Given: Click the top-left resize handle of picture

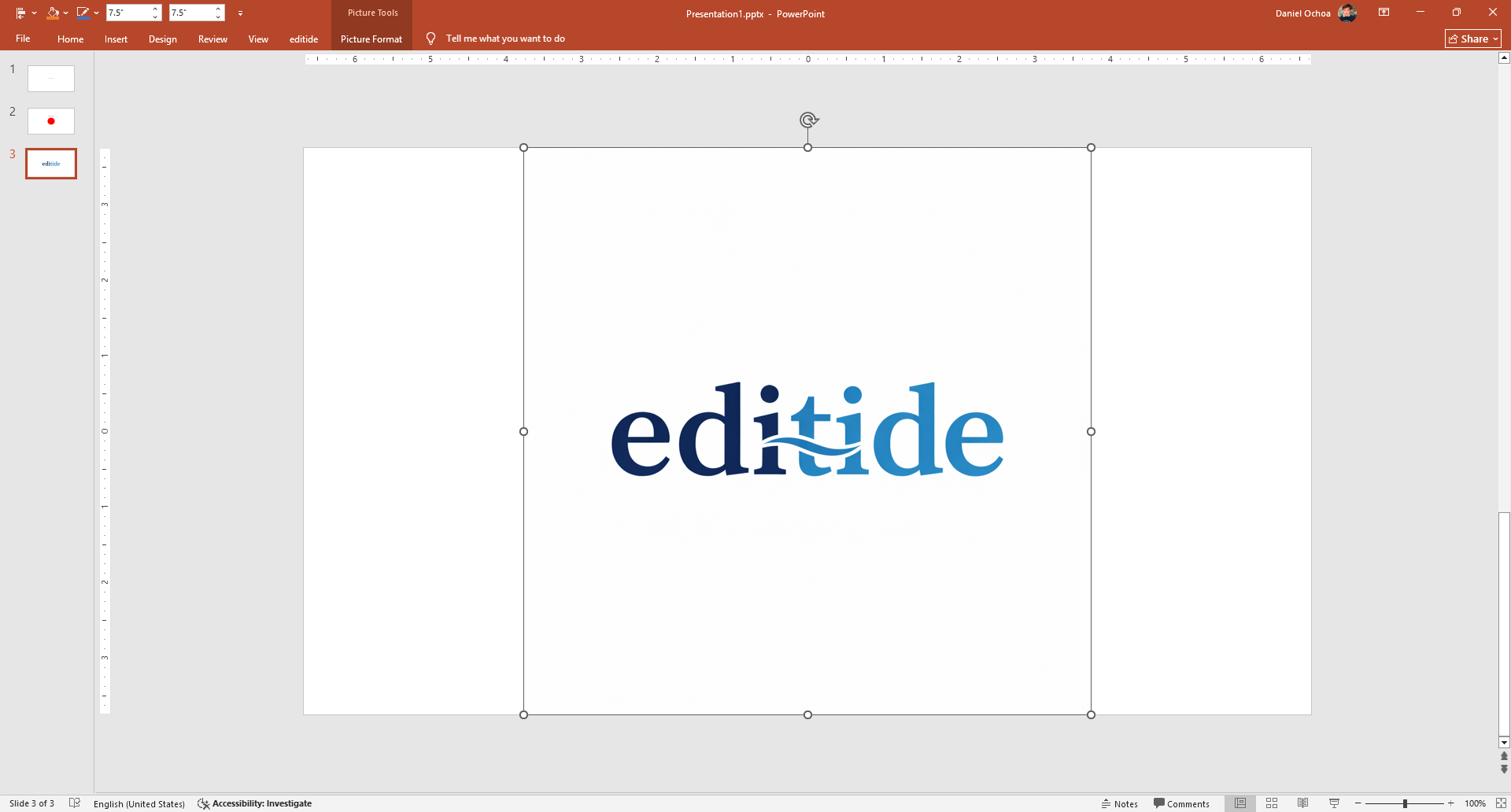Looking at the screenshot, I should pyautogui.click(x=523, y=147).
